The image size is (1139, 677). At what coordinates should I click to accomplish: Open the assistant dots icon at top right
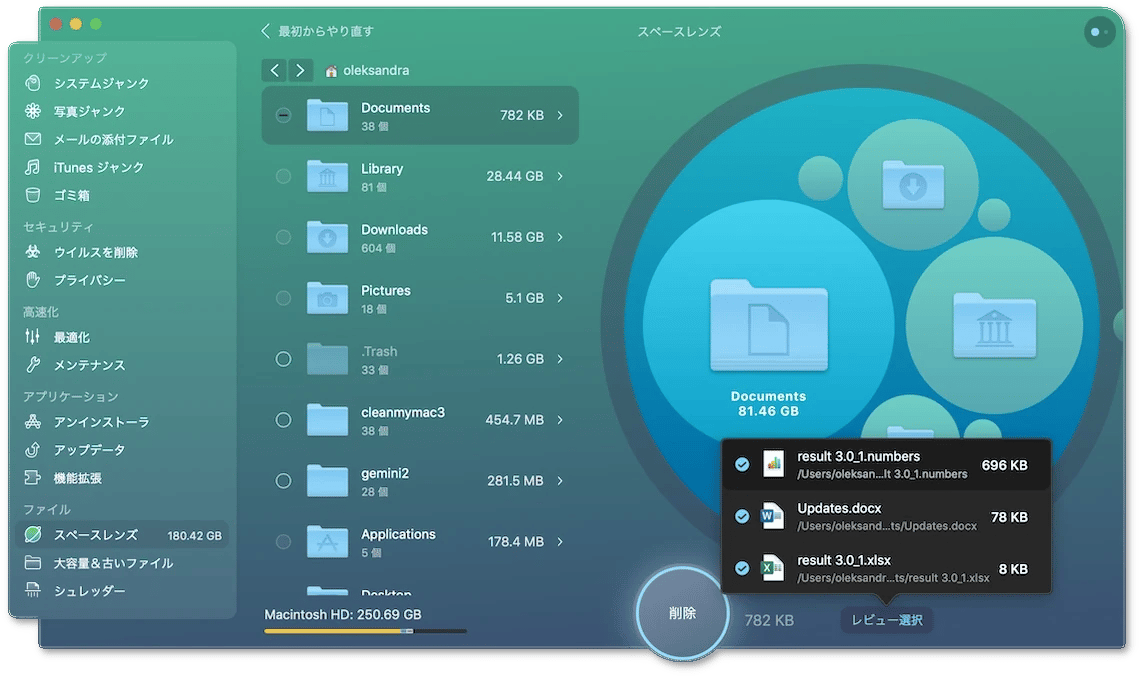1099,32
